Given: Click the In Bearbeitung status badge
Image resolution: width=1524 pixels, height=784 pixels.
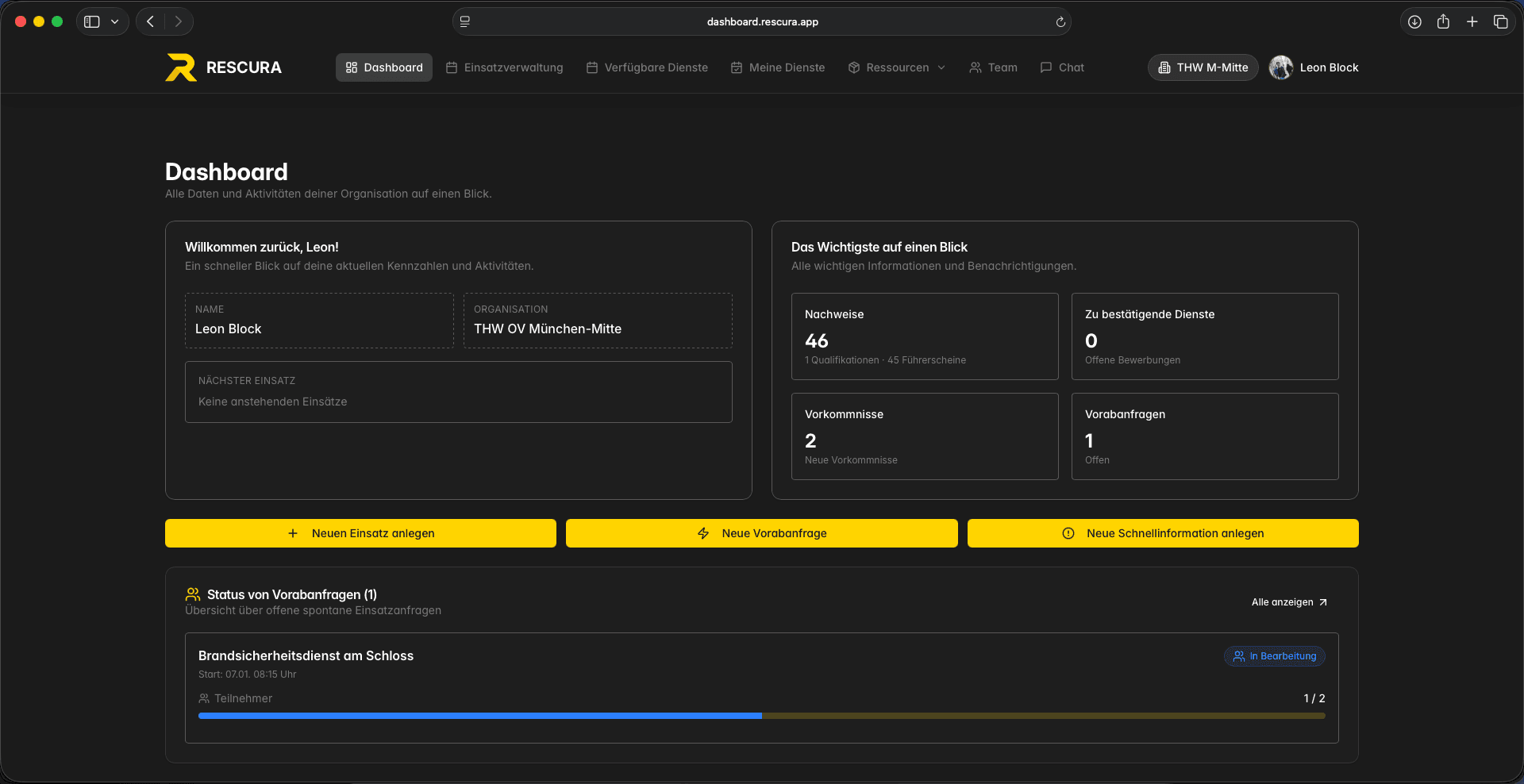Looking at the screenshot, I should point(1274,656).
